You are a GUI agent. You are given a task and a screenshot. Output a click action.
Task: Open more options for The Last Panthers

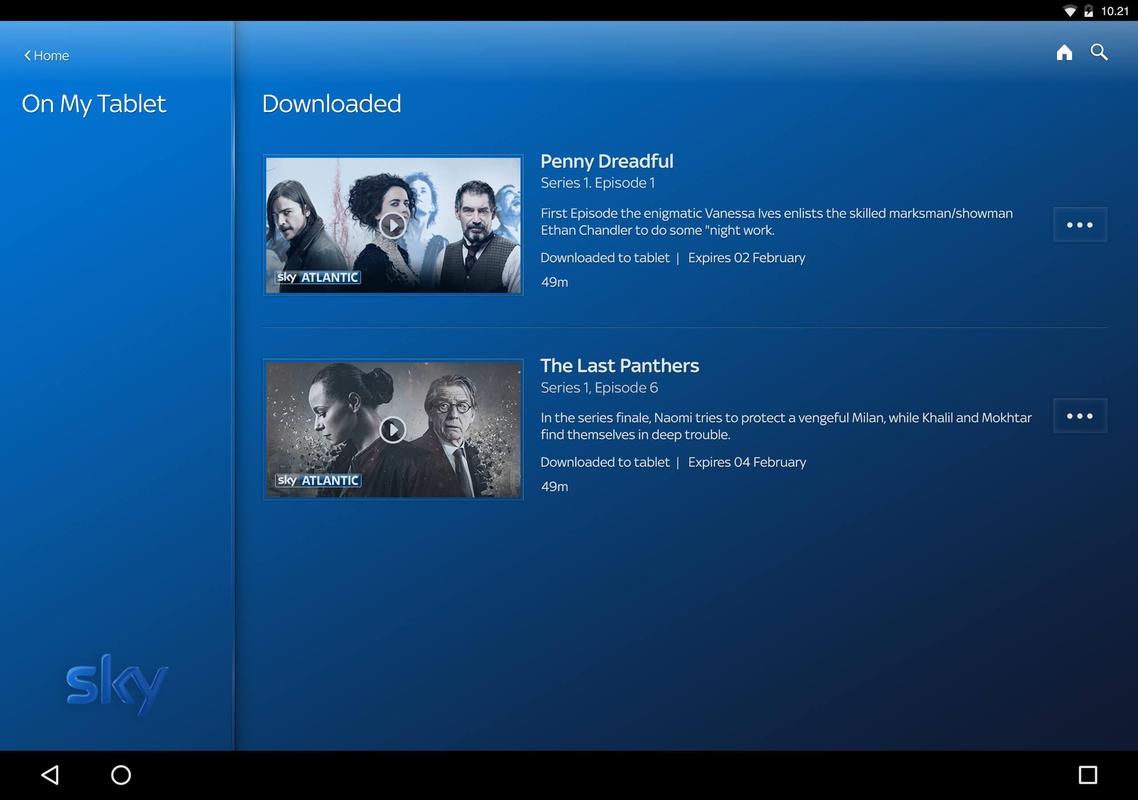pyautogui.click(x=1080, y=416)
